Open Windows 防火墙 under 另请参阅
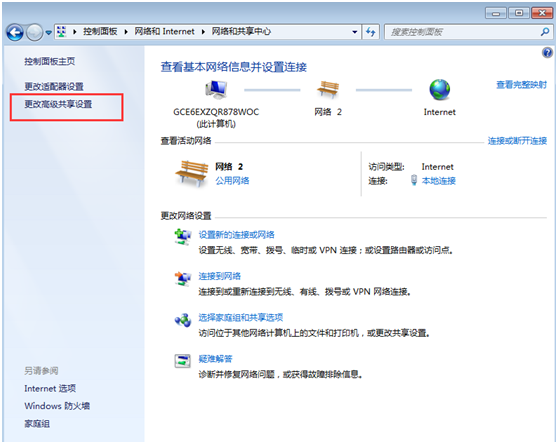 click(x=57, y=406)
